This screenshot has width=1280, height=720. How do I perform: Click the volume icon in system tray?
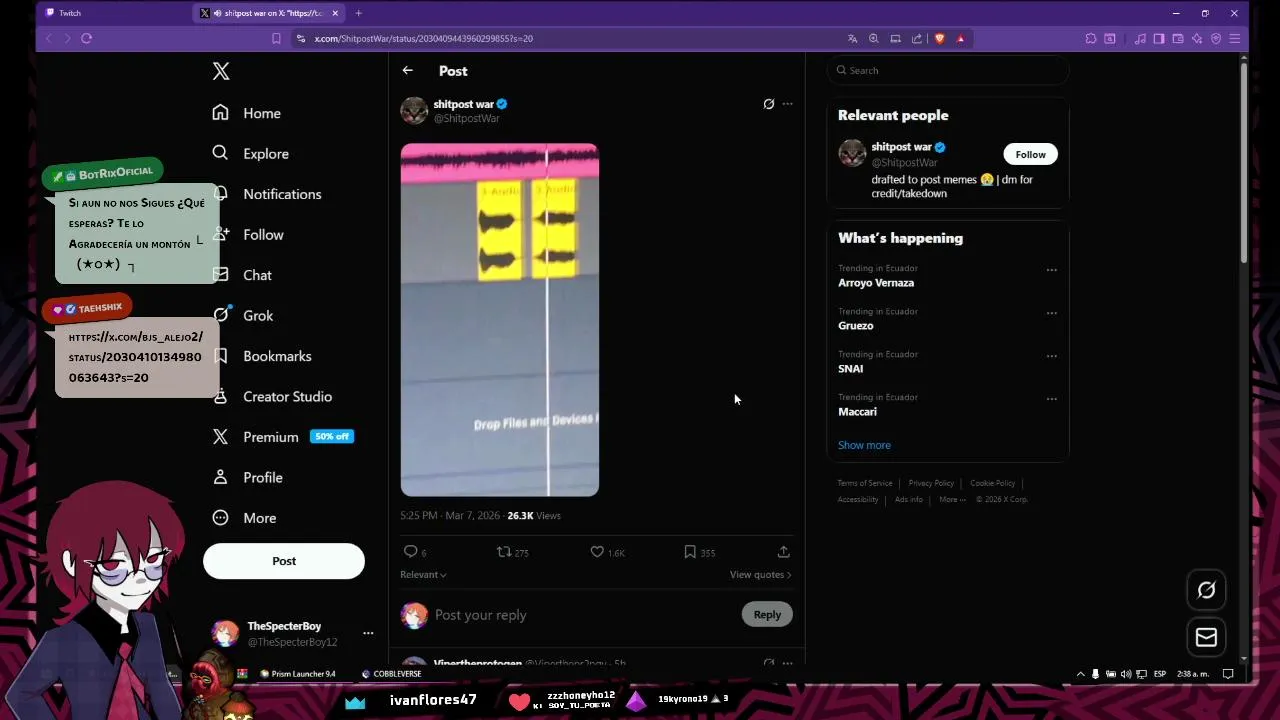[x=1127, y=674]
